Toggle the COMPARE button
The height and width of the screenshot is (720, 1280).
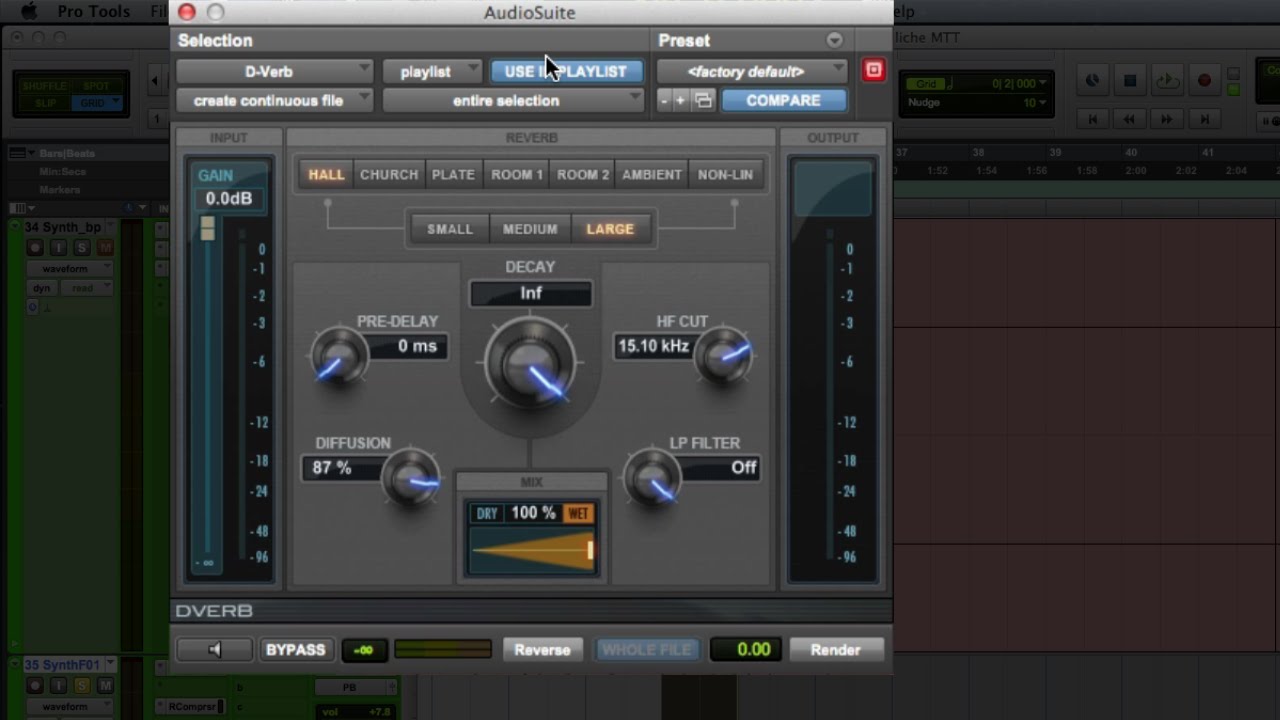[783, 100]
